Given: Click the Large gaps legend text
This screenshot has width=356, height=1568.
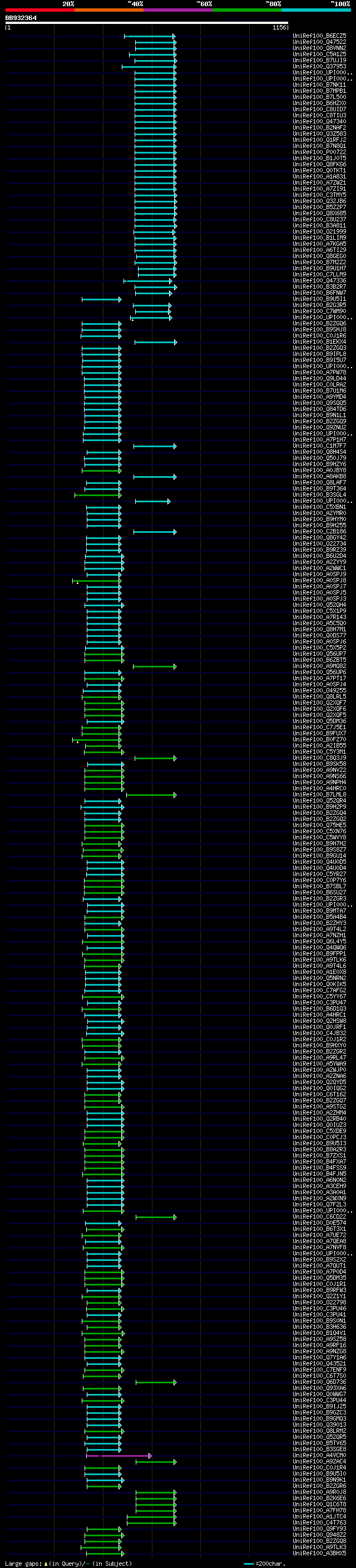Looking at the screenshot, I should [68, 1564].
